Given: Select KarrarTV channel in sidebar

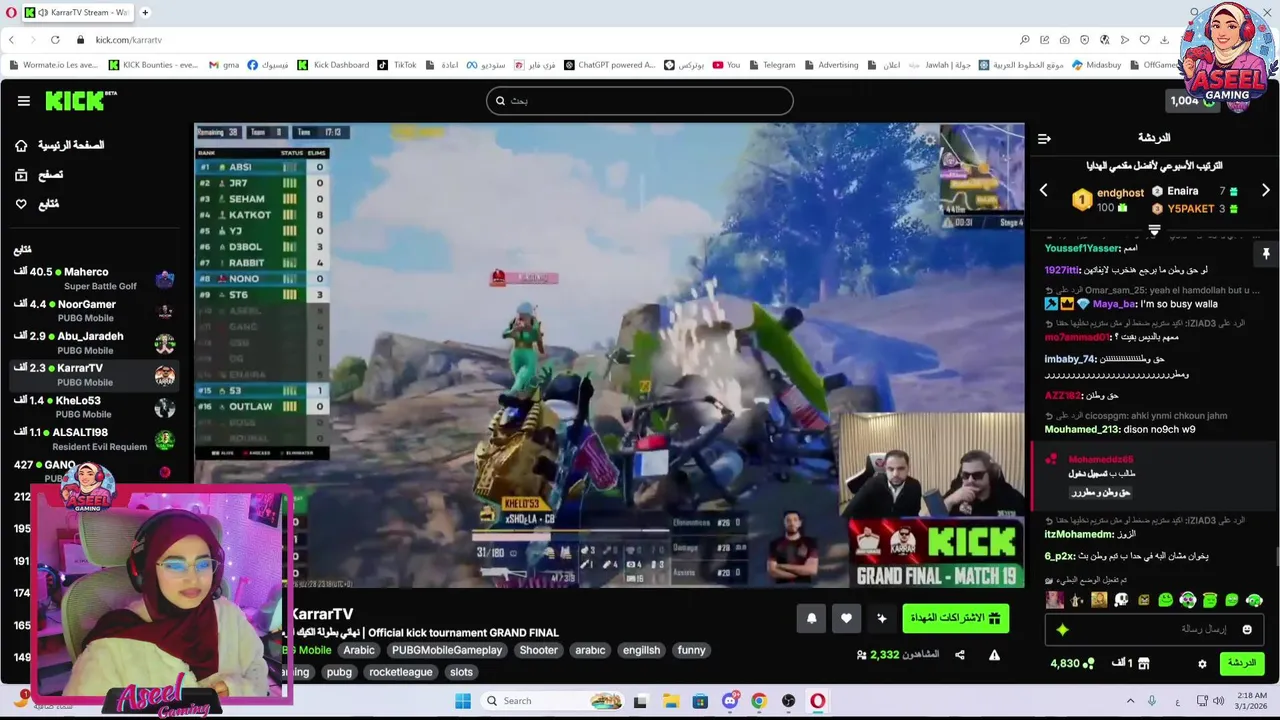Looking at the screenshot, I should pos(95,374).
